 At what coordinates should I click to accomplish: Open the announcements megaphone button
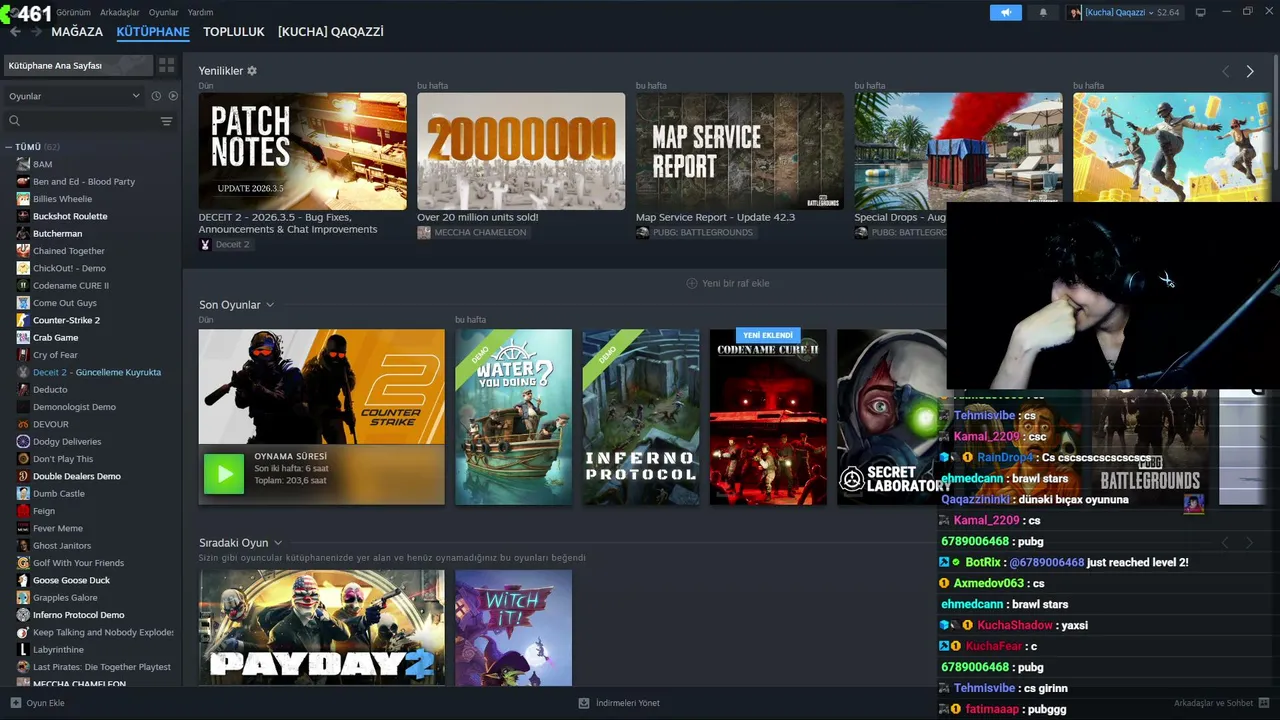pyautogui.click(x=1006, y=12)
